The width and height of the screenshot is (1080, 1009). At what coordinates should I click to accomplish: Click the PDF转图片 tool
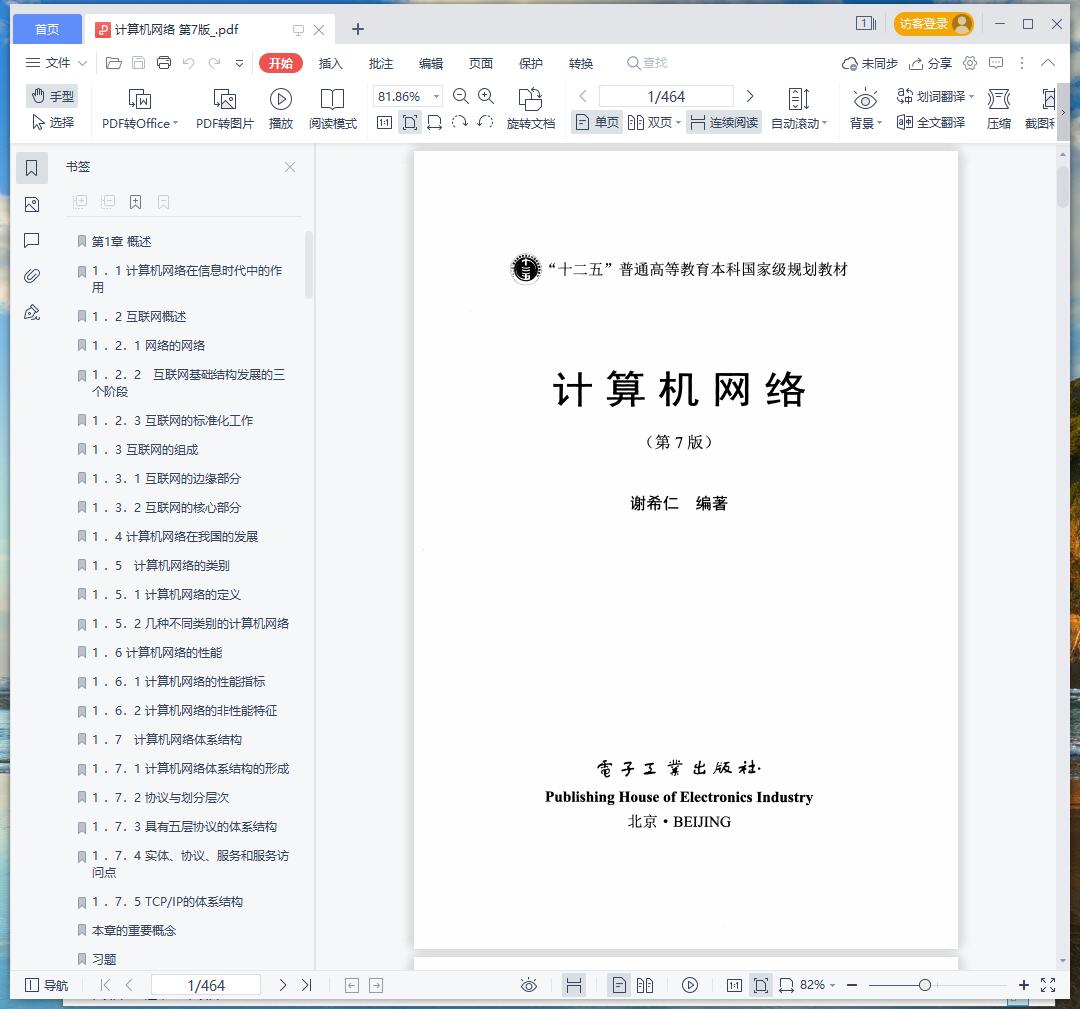pos(225,109)
